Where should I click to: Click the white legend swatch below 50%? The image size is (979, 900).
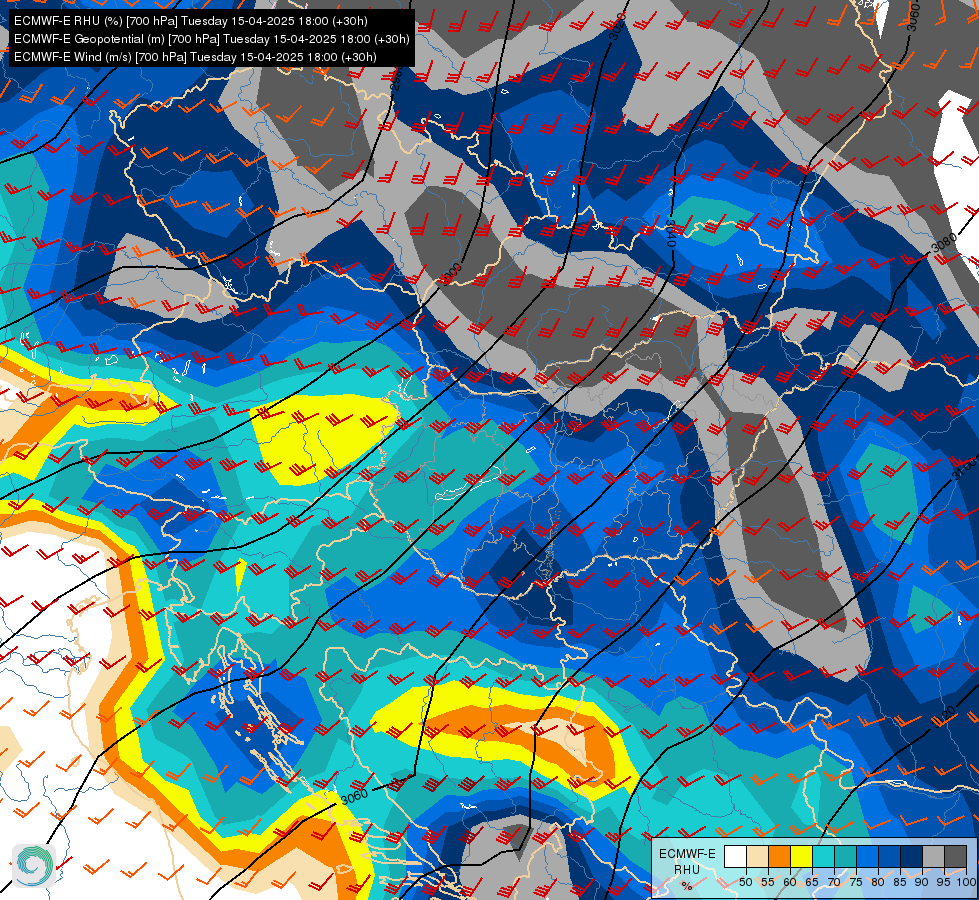[735, 856]
